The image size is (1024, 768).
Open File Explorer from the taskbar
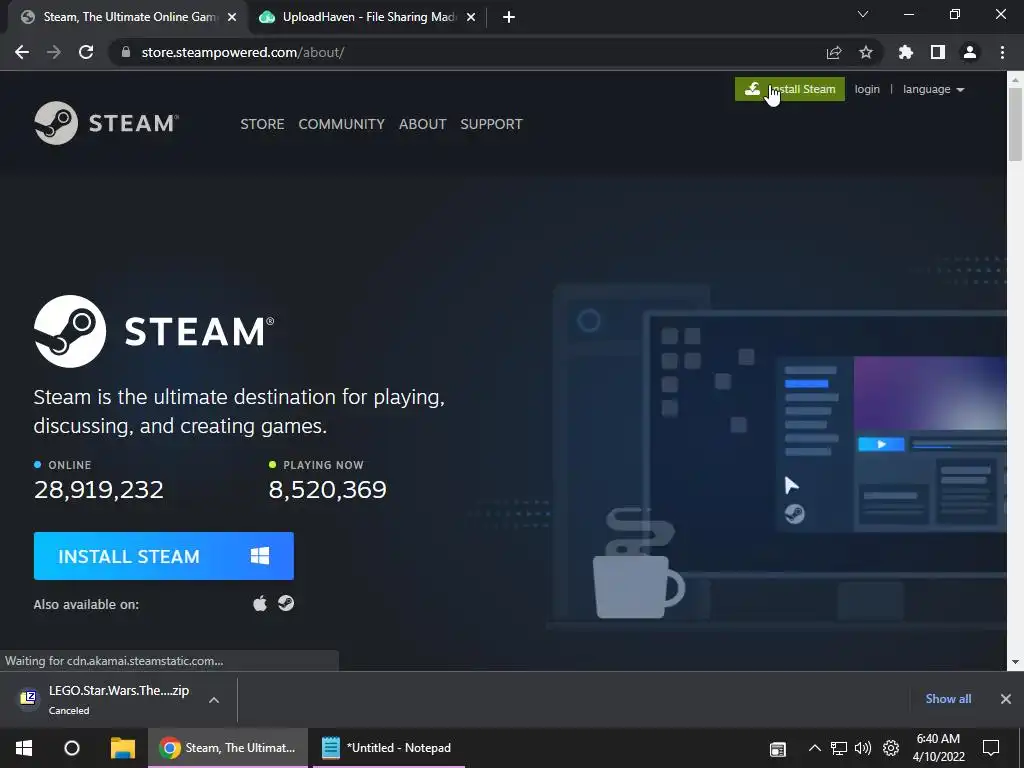pyautogui.click(x=123, y=748)
